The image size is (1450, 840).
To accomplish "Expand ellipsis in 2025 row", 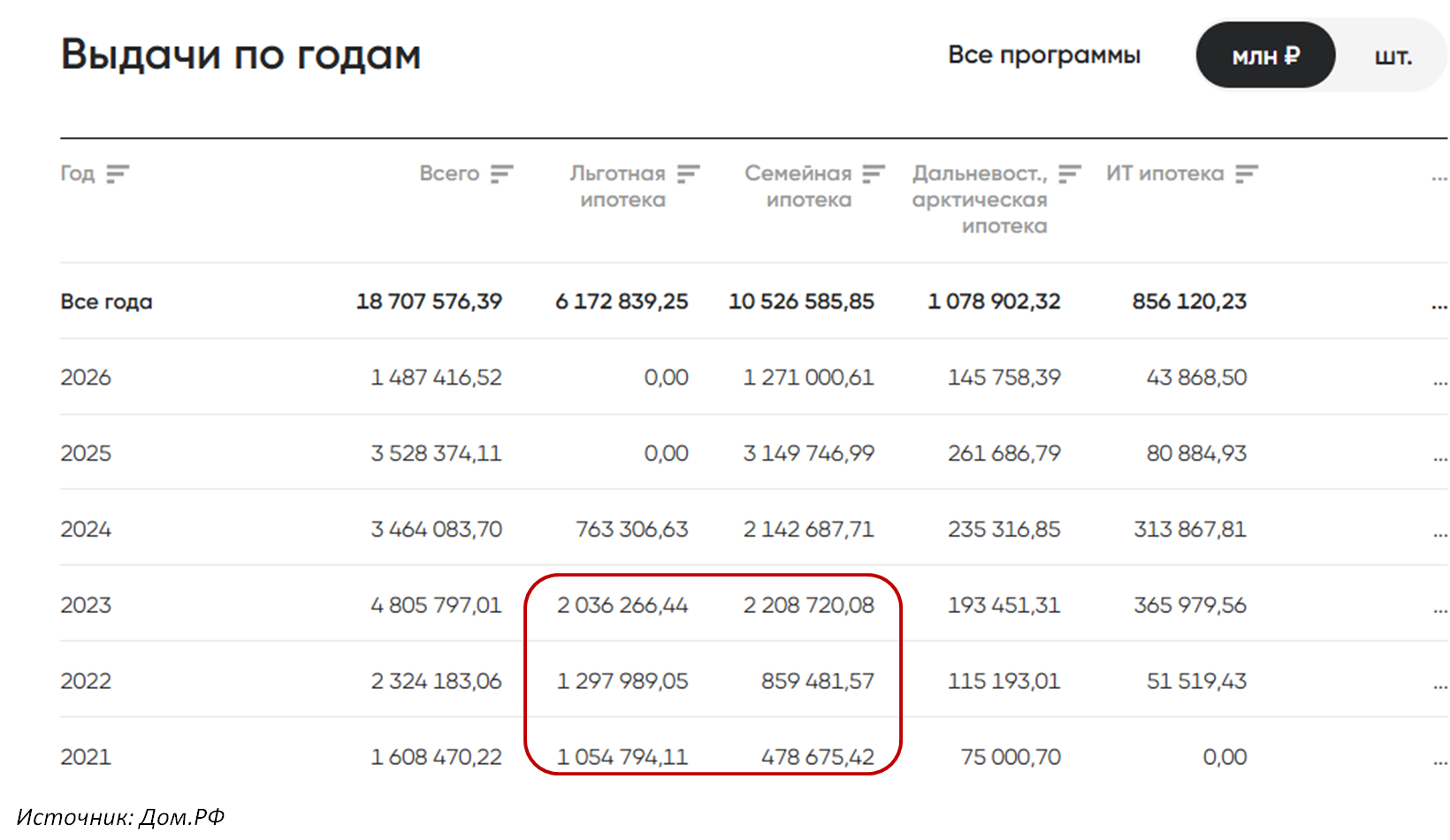I will coord(1439,459).
